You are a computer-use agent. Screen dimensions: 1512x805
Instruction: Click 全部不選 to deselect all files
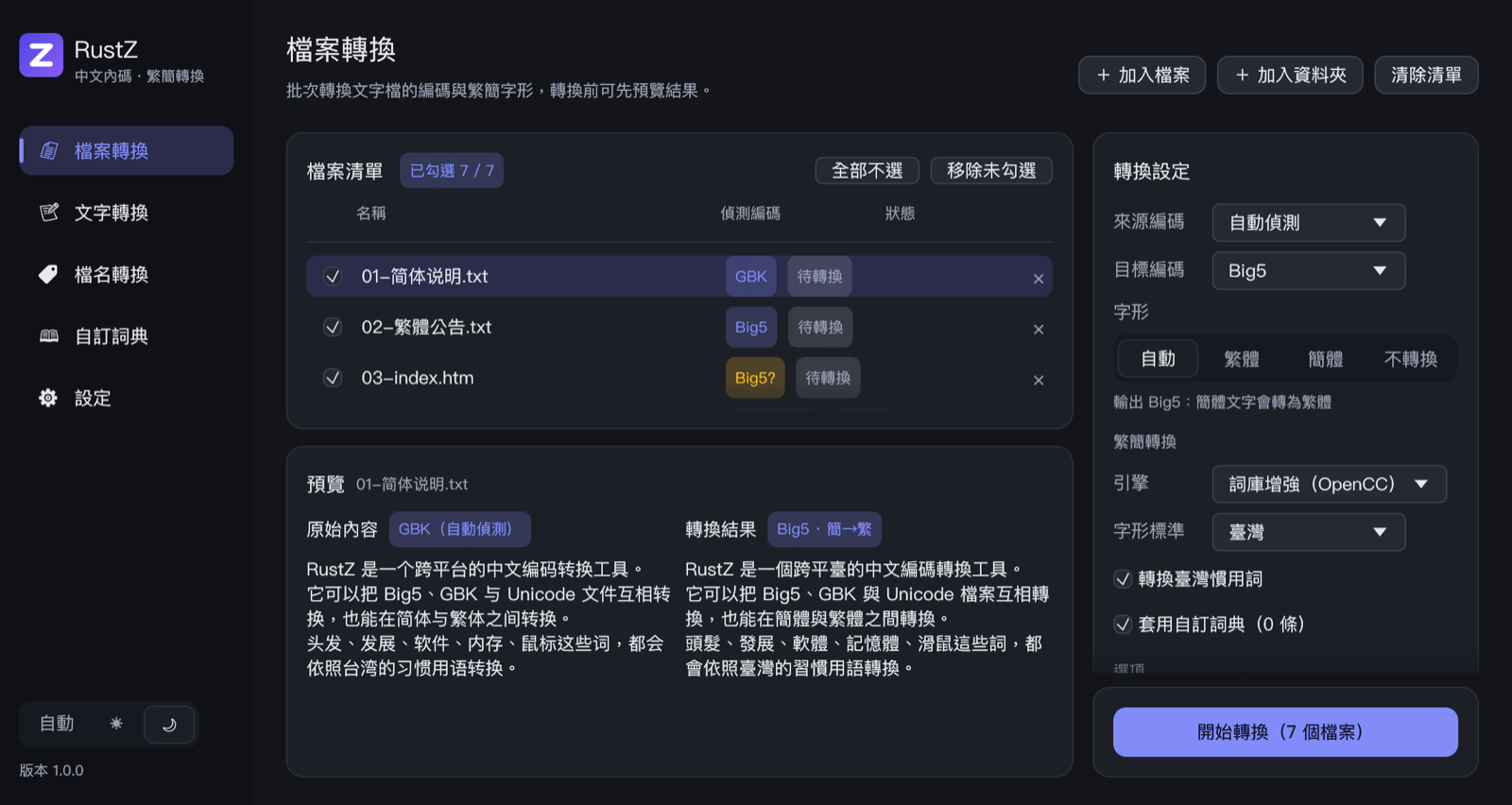[868, 171]
